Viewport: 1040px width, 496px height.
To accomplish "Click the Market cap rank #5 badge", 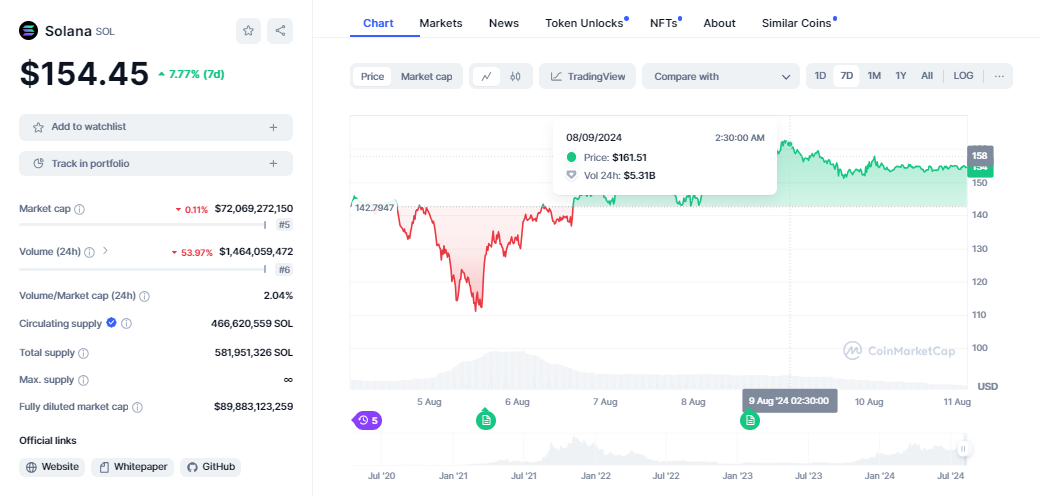I will point(284,225).
